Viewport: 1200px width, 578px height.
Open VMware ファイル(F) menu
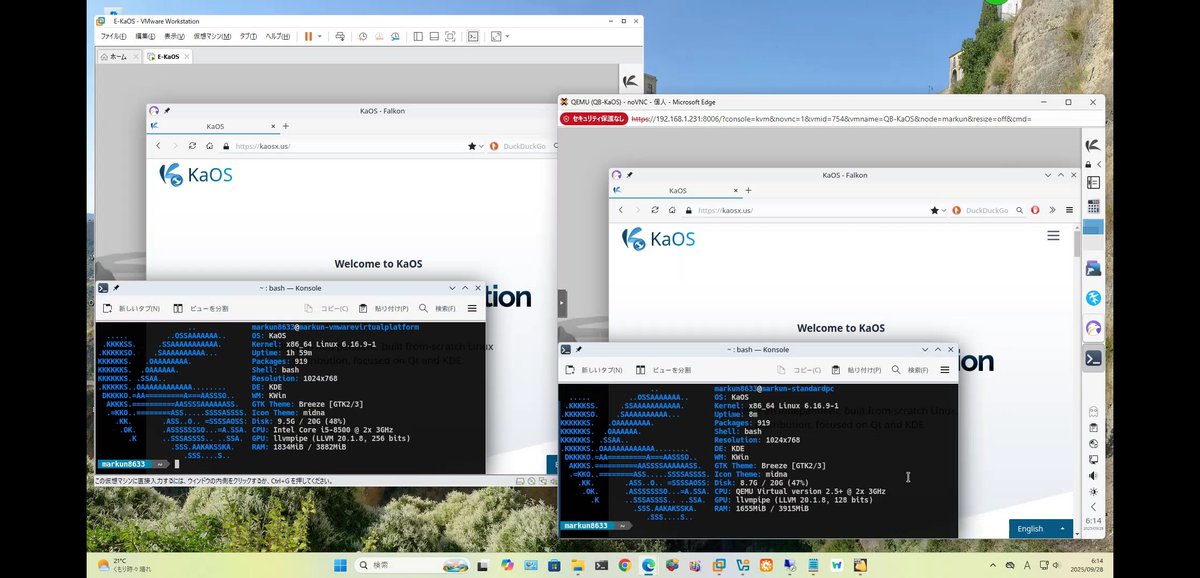click(114, 36)
